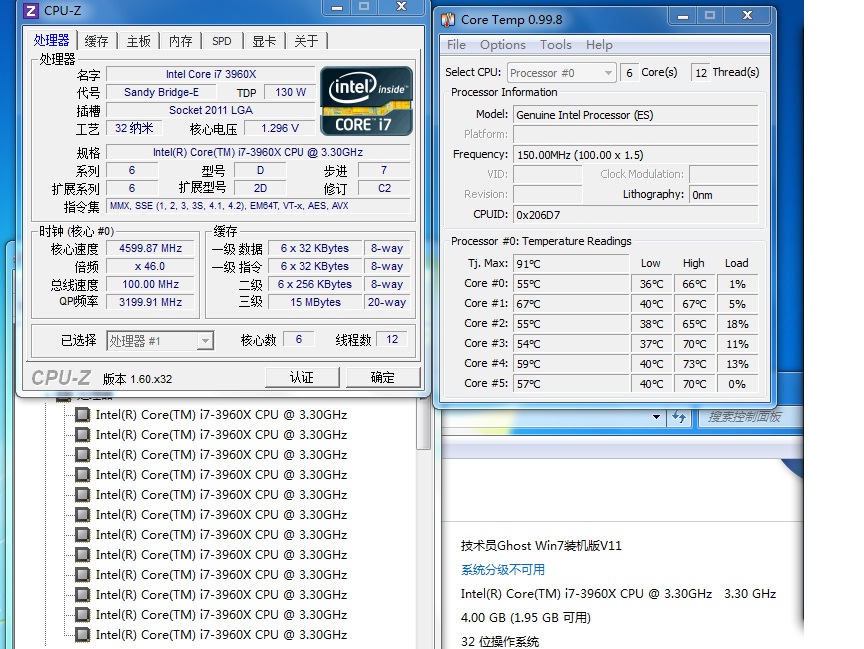Click the 线程数 12 value in CPU-Z
The image size is (864, 649).
click(392, 339)
